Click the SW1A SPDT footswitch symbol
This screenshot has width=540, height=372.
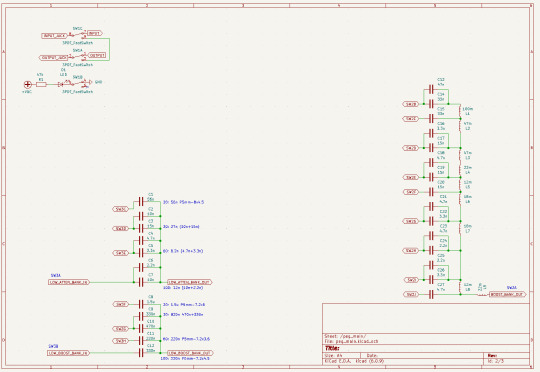[x=78, y=56]
